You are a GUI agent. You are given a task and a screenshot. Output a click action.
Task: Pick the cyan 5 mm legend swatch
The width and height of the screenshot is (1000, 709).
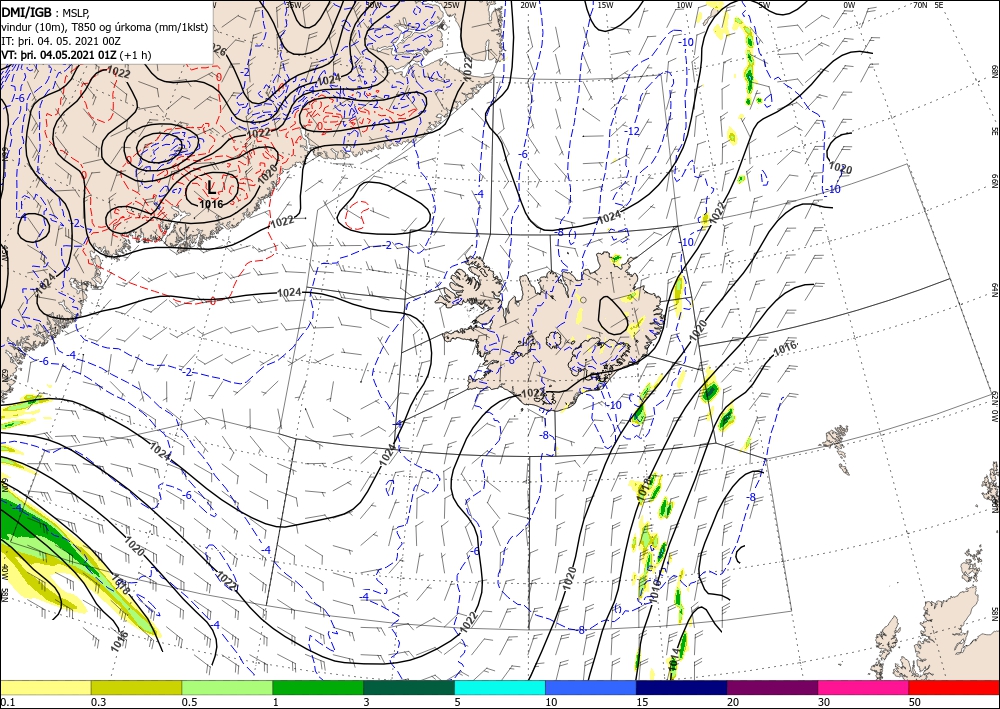tap(500, 687)
